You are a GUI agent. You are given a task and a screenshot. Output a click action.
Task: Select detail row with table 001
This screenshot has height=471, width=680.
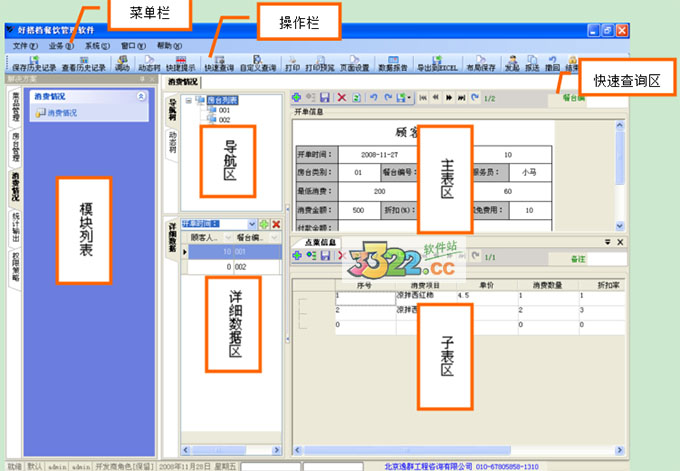tap(235, 252)
